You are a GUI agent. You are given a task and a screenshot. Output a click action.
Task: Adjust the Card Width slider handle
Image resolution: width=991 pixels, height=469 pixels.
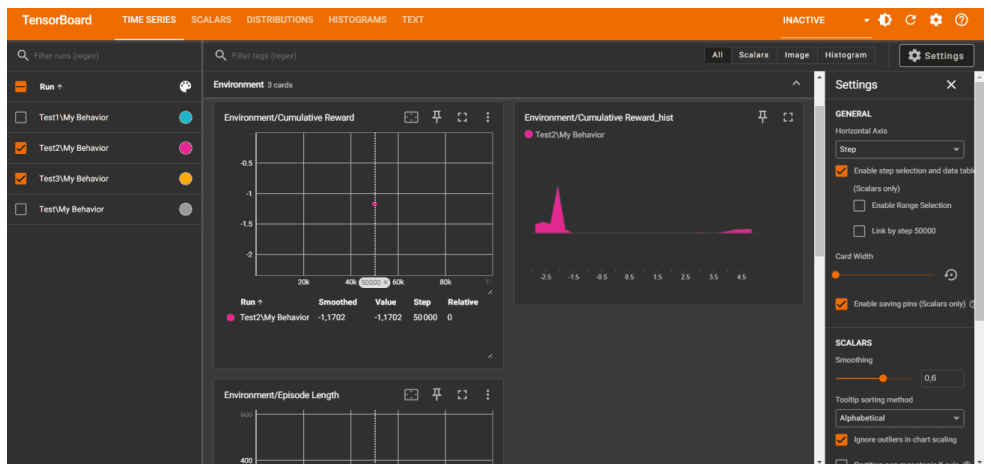coord(836,275)
